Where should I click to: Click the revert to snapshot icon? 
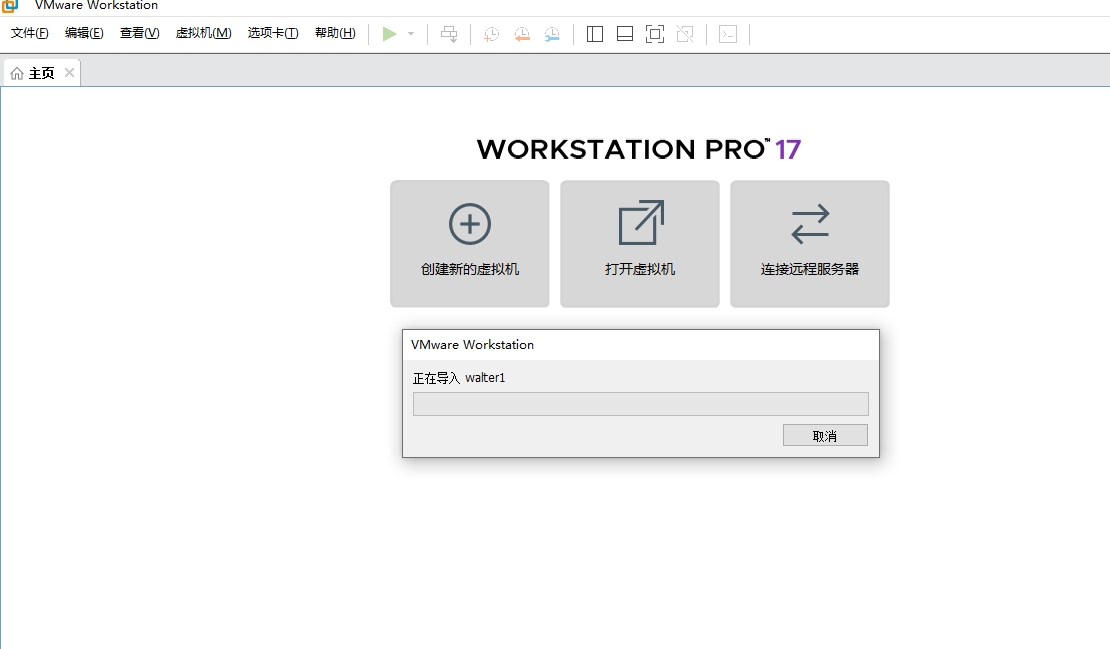[522, 34]
